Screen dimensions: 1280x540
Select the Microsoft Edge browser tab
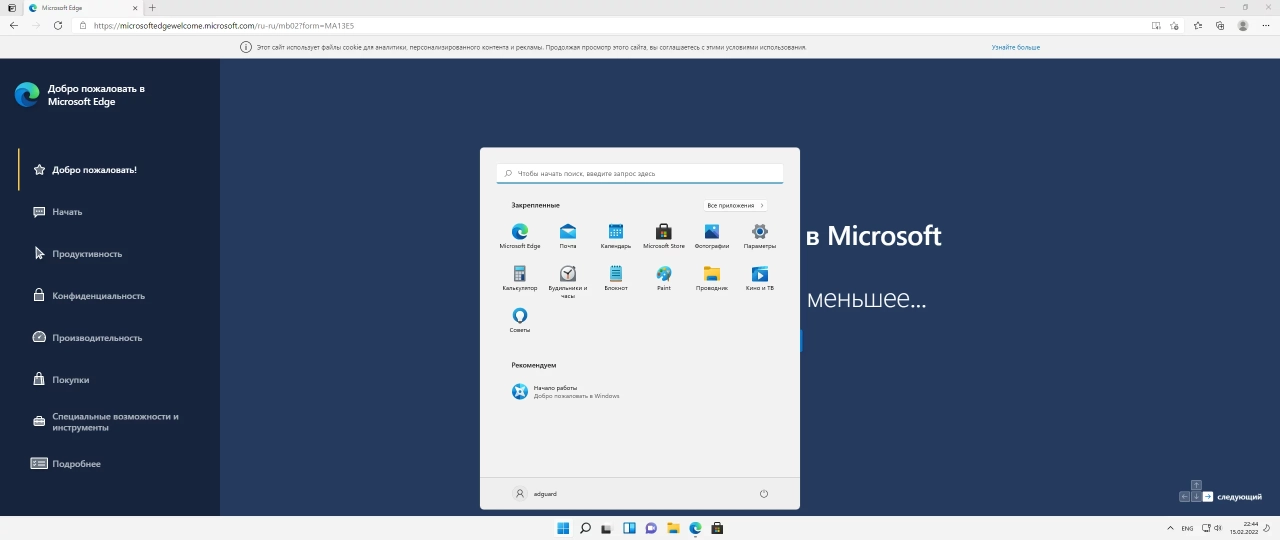[x=85, y=7]
